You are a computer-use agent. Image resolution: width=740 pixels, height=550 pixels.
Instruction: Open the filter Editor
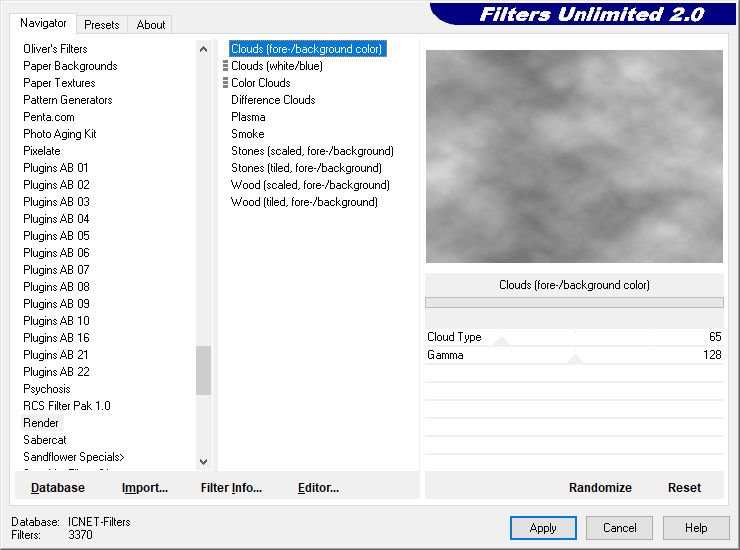(318, 488)
